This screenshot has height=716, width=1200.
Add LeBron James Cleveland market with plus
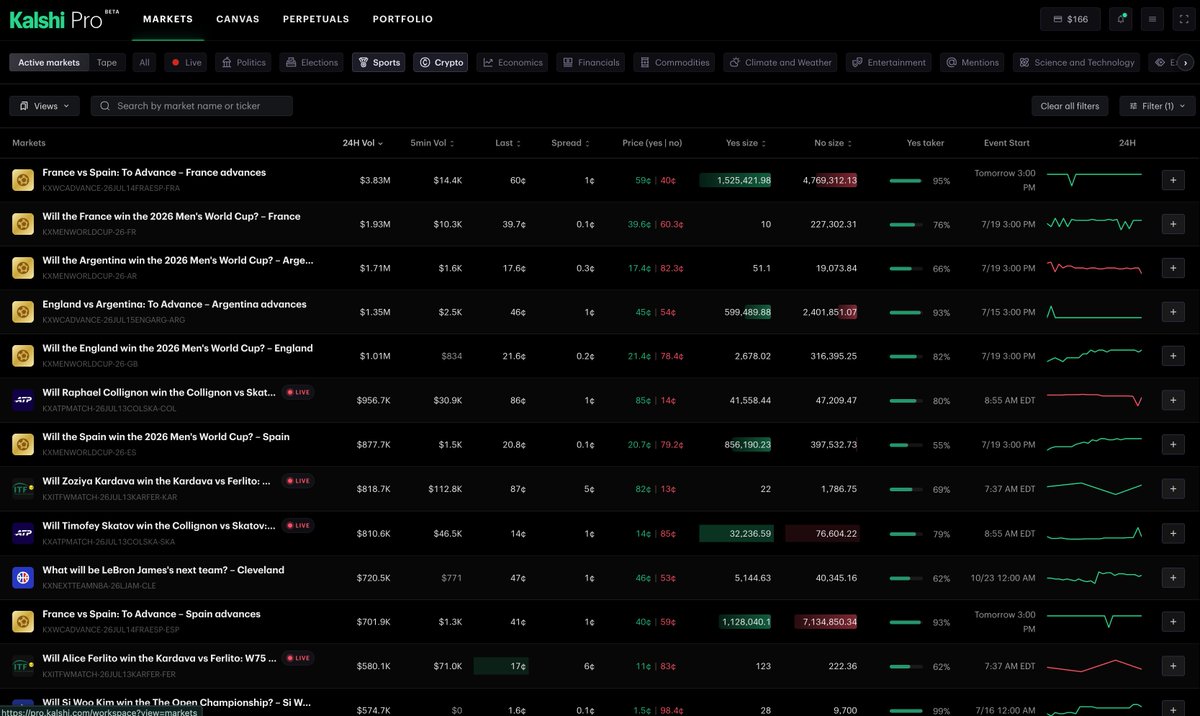(1172, 577)
